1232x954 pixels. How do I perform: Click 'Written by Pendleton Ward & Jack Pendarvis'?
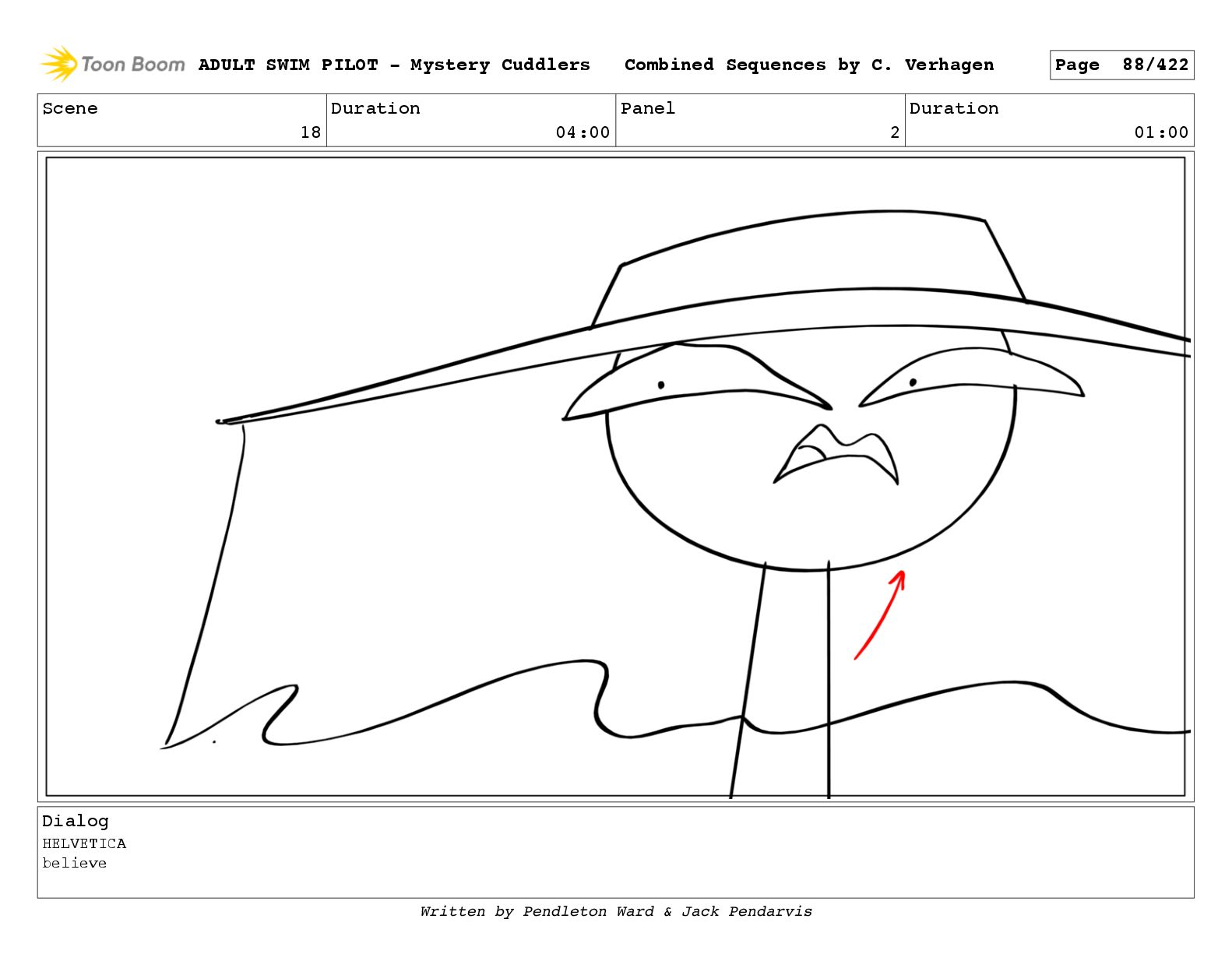coord(616,911)
